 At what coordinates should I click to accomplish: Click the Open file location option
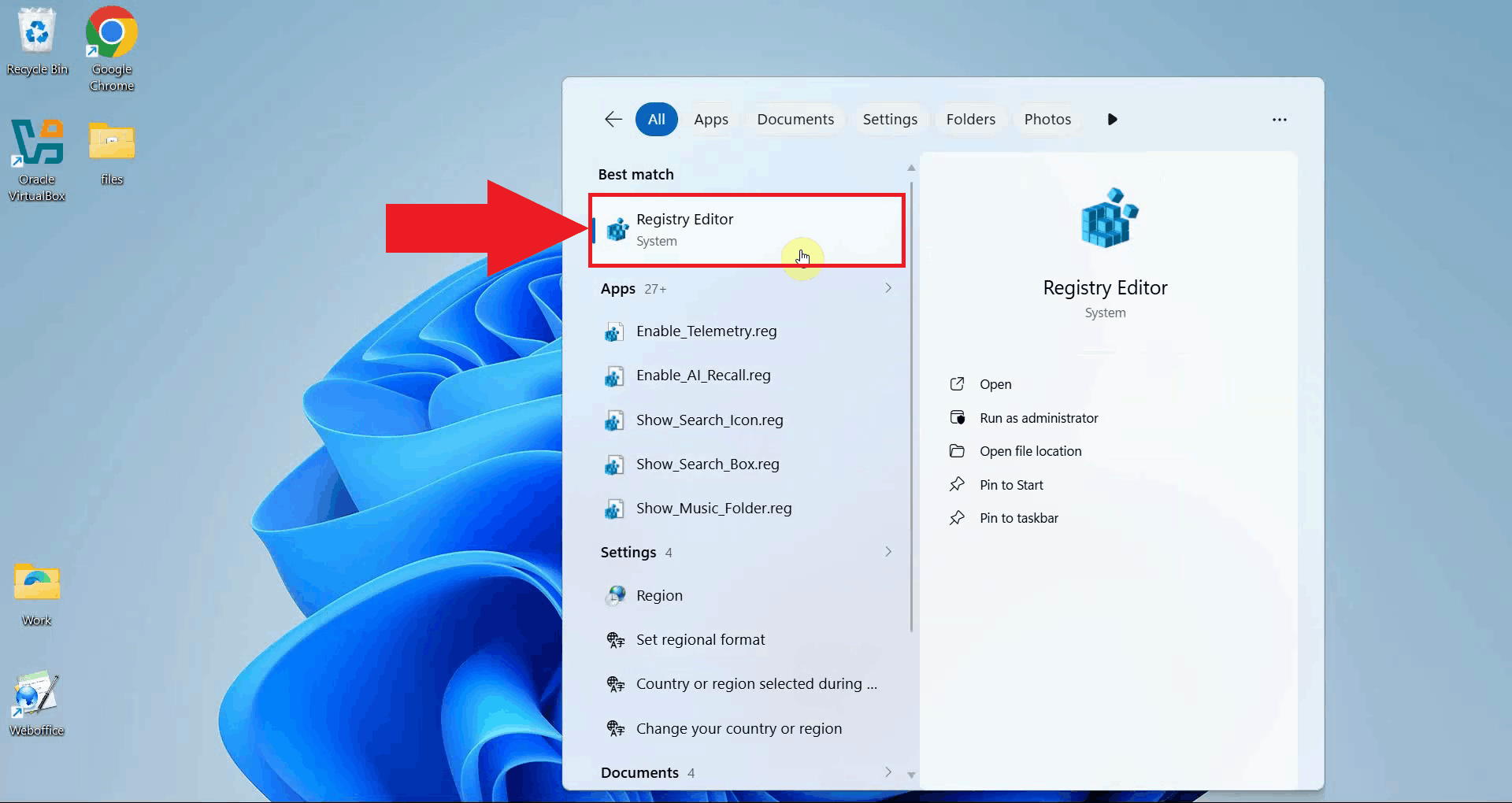[x=1031, y=450]
